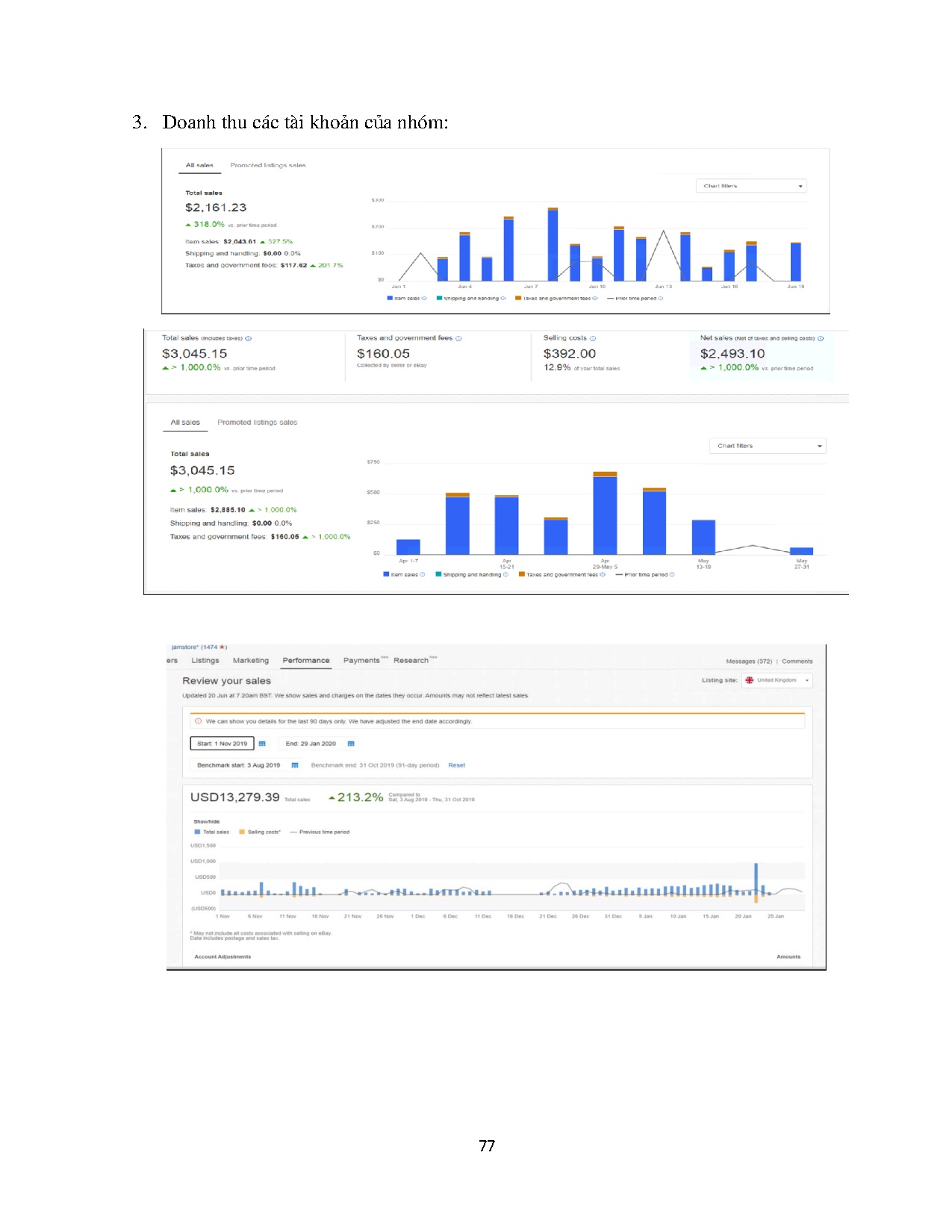Click the Reset link for benchmark dates
Viewport: 952px width, 1232px height.
[456, 765]
